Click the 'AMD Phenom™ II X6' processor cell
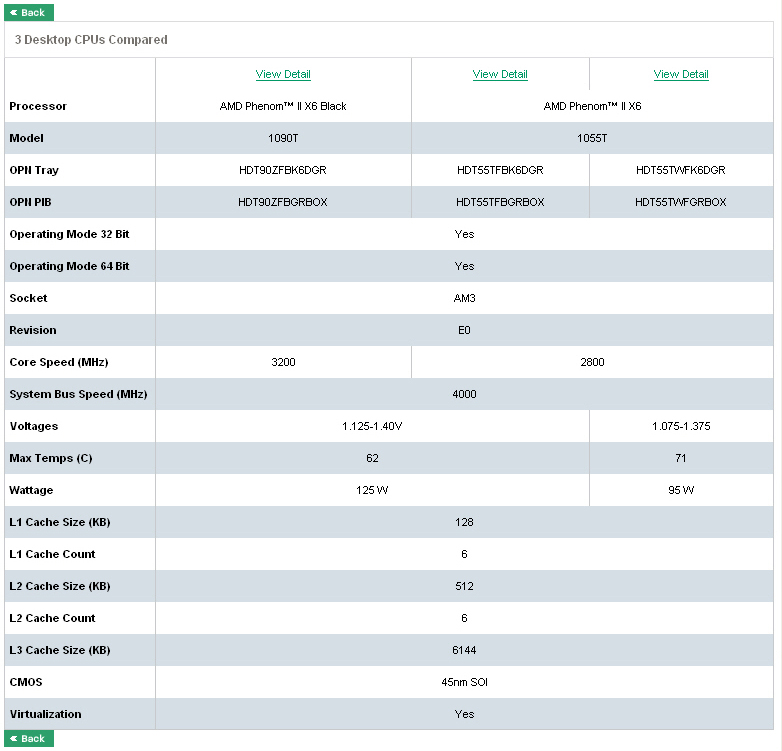The height and width of the screenshot is (751, 782). click(x=592, y=106)
